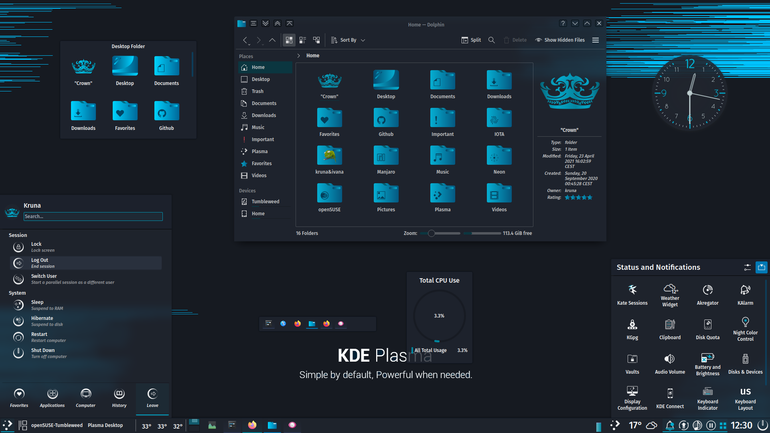Select Tumbleweed under Devices in Dolphin
This screenshot has height=433, width=770.
[x=265, y=201]
